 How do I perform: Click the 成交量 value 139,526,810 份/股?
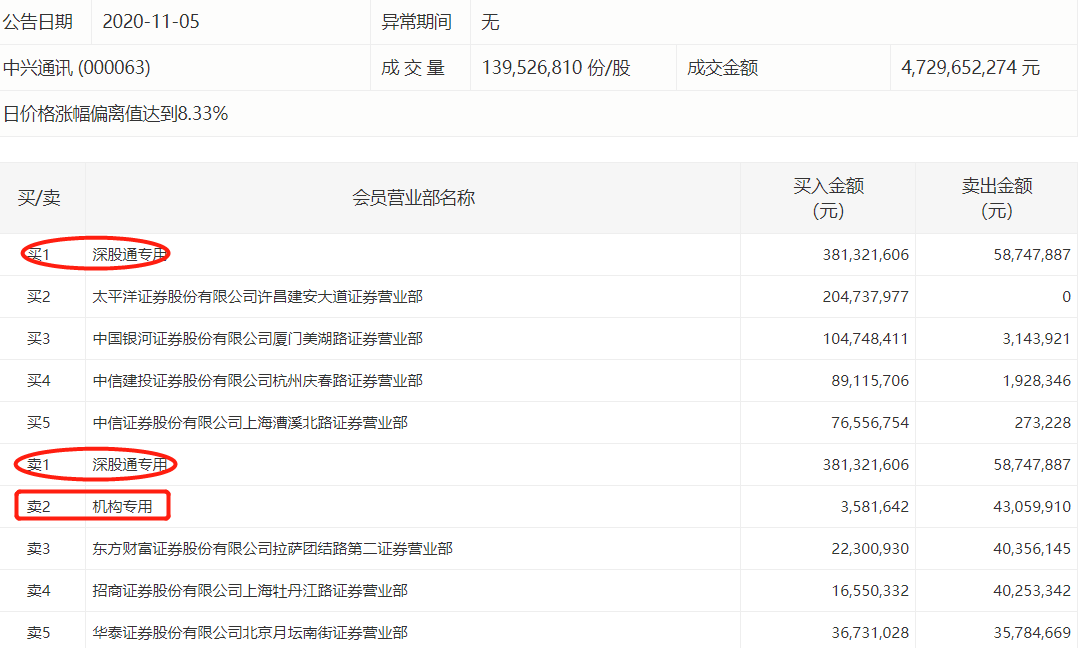click(556, 68)
